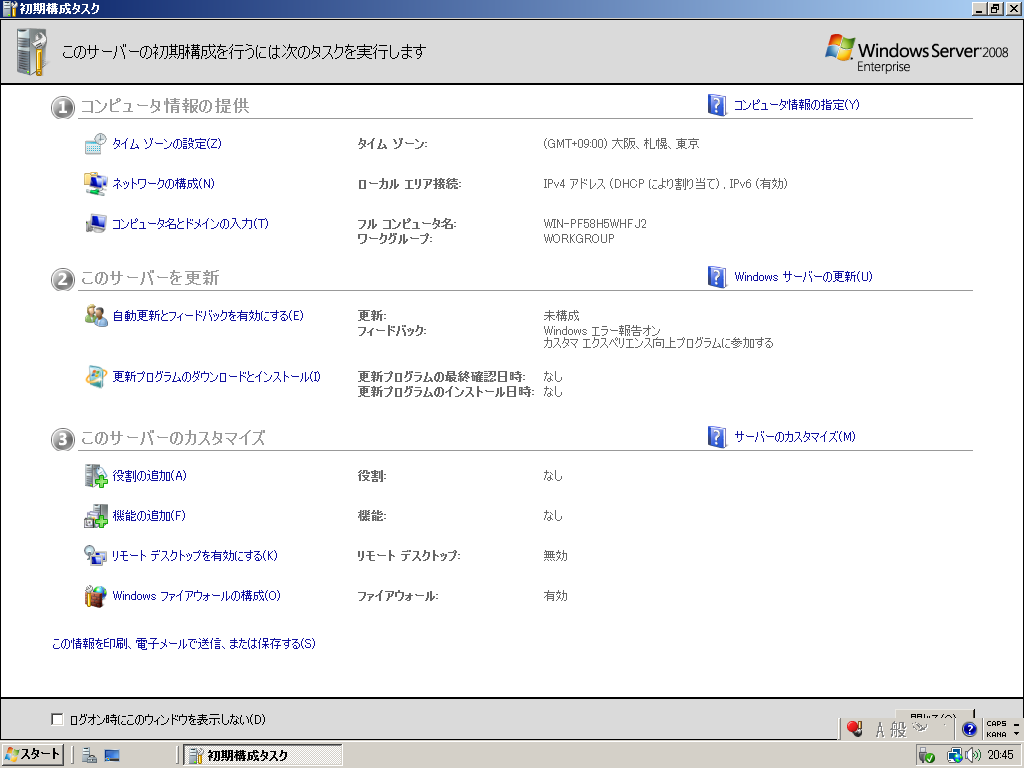Open Windows ファイアウォールの構成(O) link

[x=196, y=596]
